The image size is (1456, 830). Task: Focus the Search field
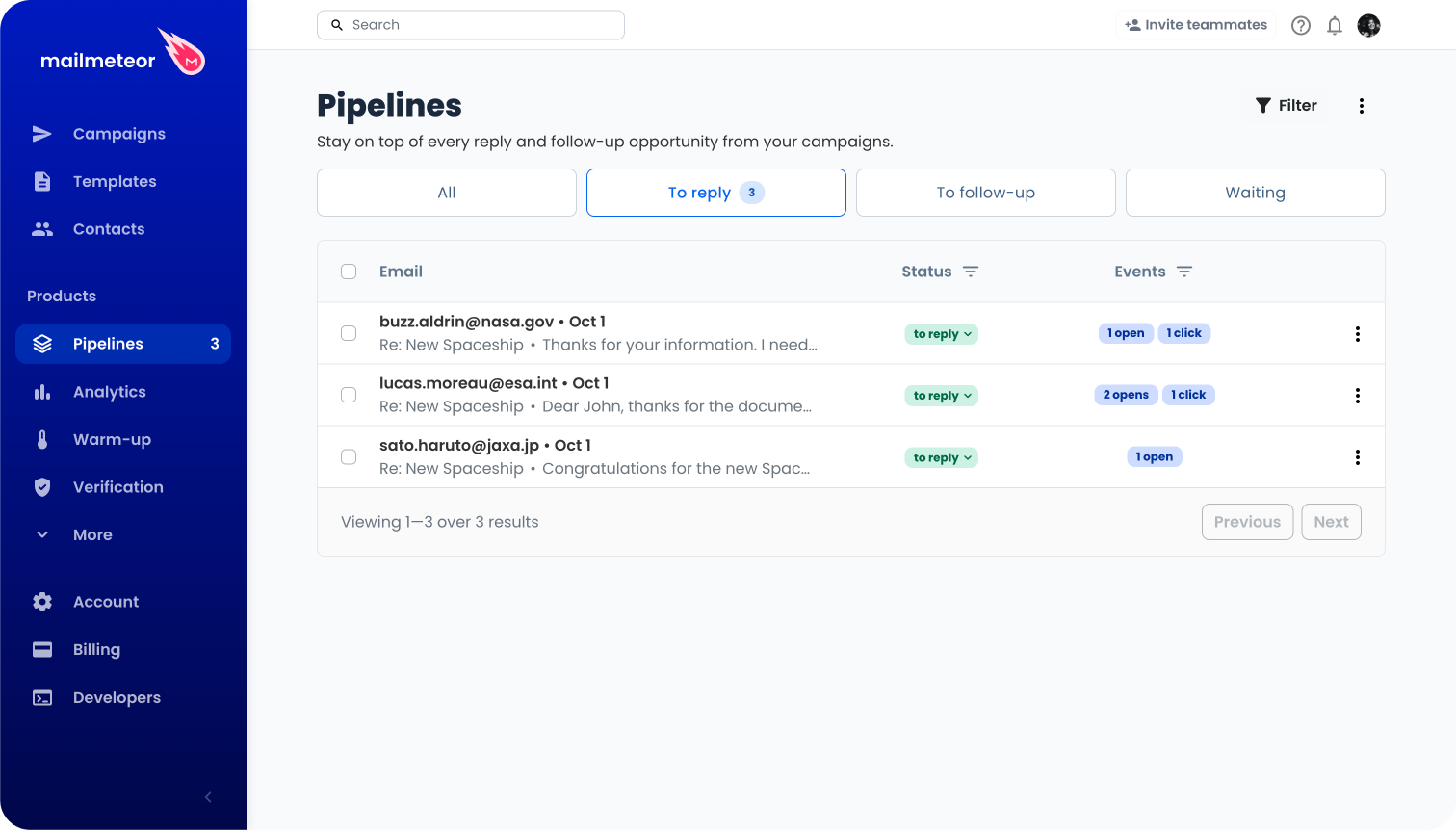point(471,25)
